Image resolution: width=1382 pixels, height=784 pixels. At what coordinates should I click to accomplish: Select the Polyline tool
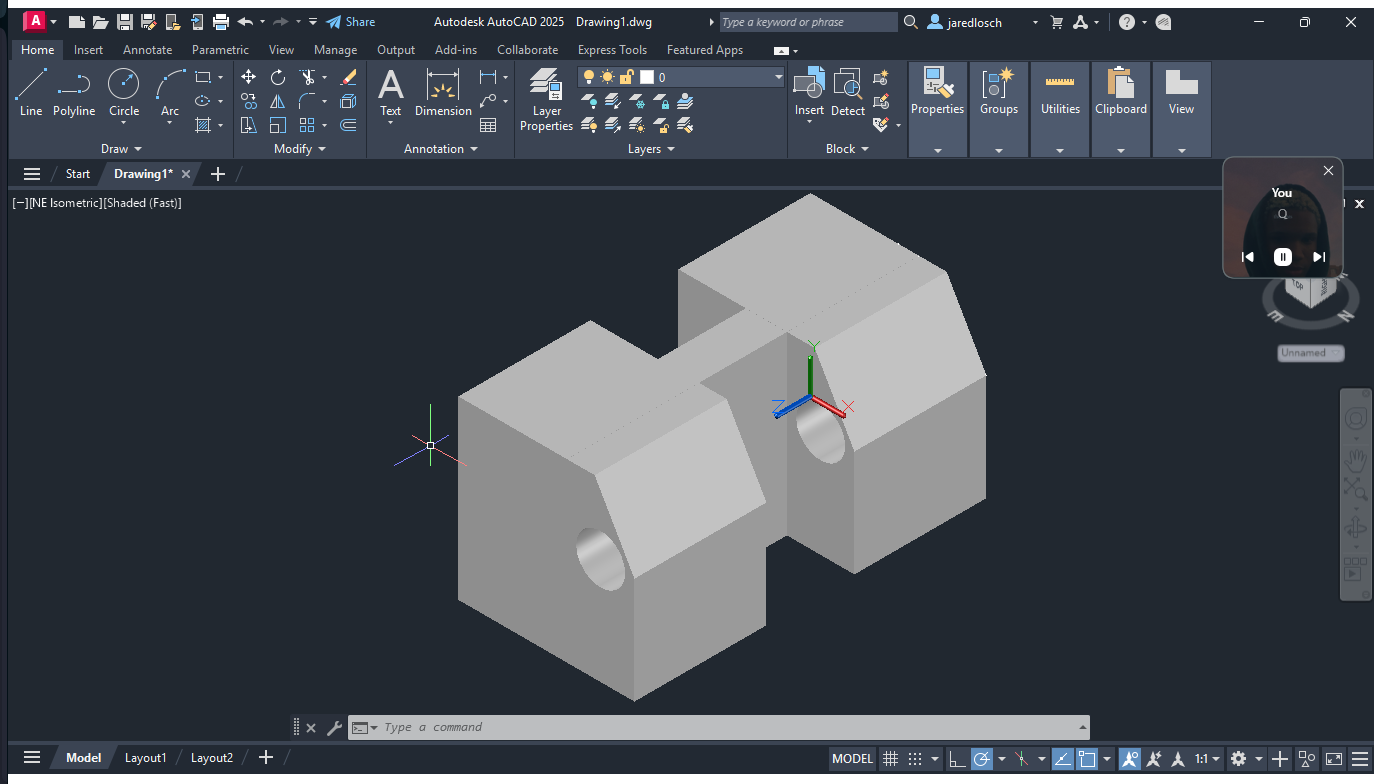(x=74, y=92)
